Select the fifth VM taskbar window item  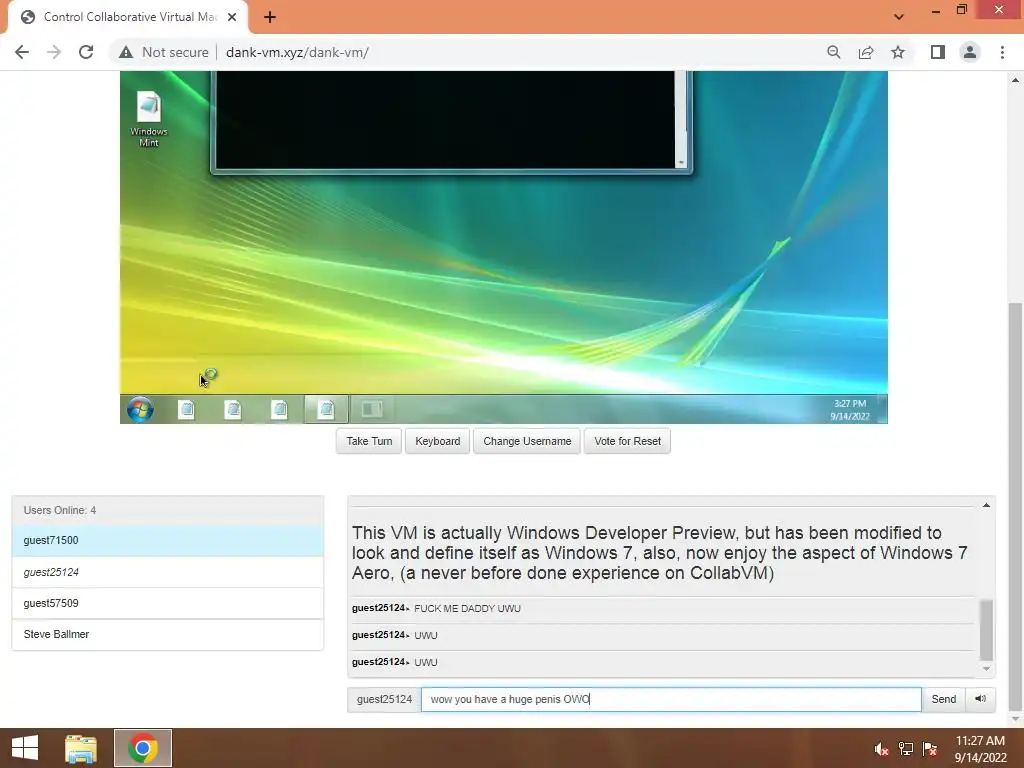[x=372, y=409]
